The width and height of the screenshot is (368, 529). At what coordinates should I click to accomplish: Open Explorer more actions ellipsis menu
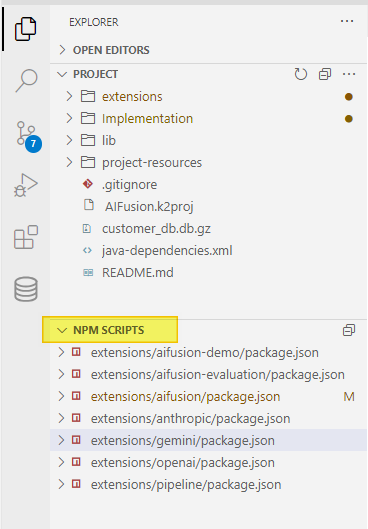[x=347, y=22]
